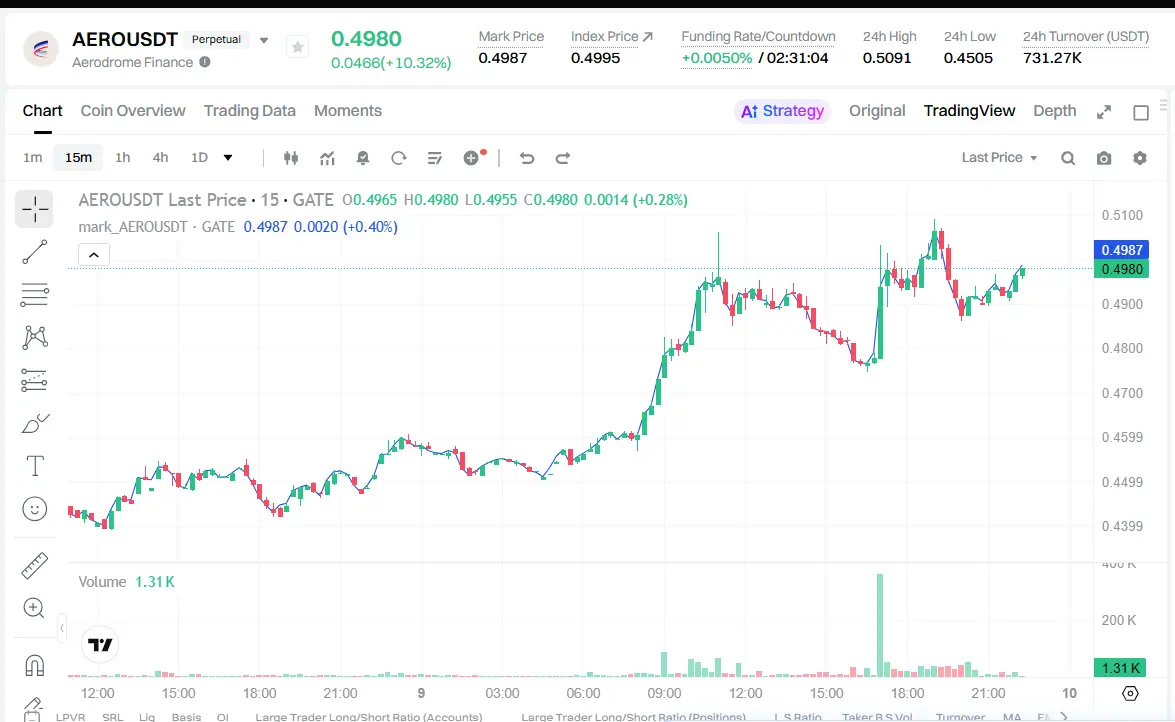The image size is (1175, 722).
Task: Open the Taker B.S Vol indicator
Action: 877,717
